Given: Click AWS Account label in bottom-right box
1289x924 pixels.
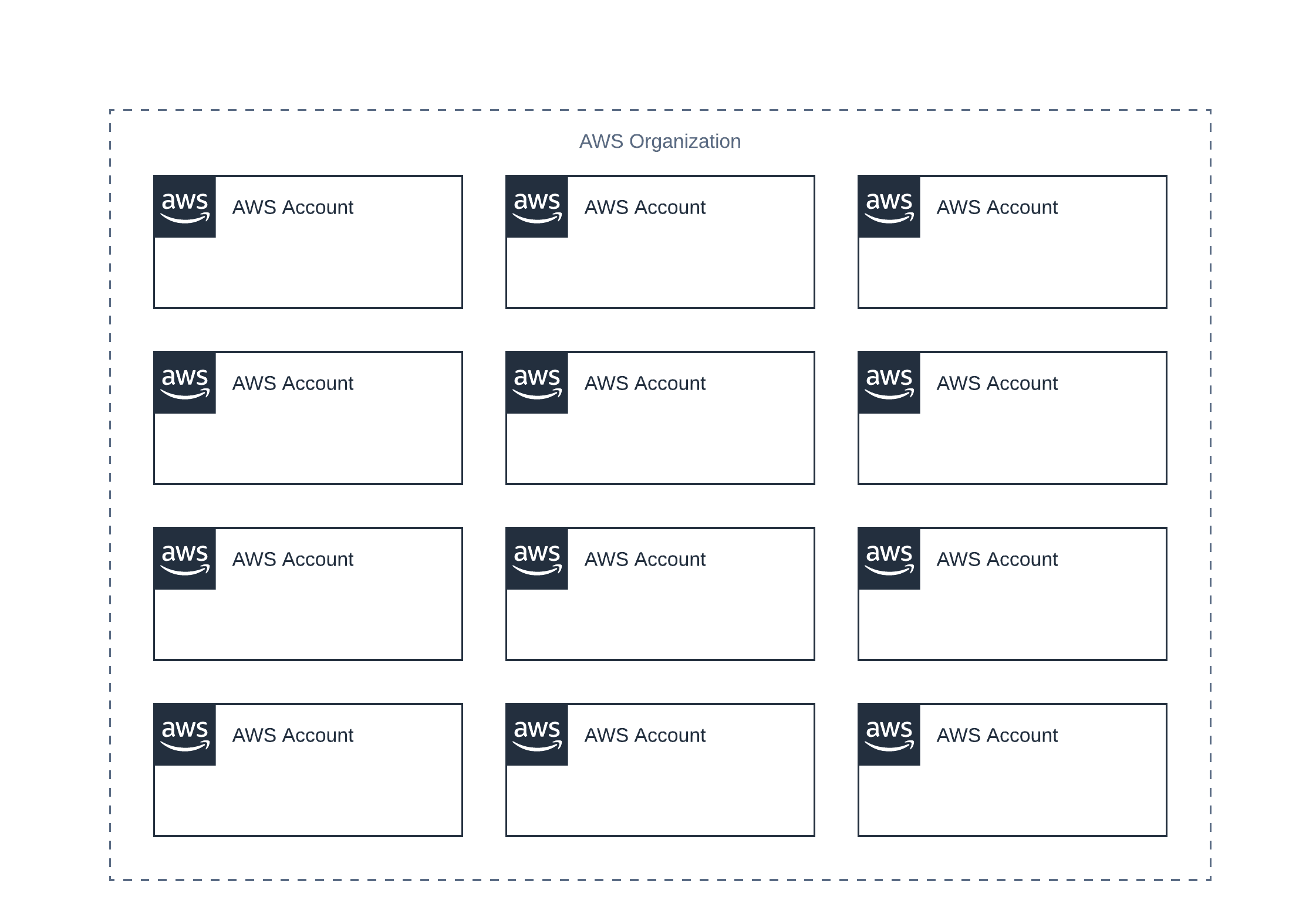Looking at the screenshot, I should point(997,735).
